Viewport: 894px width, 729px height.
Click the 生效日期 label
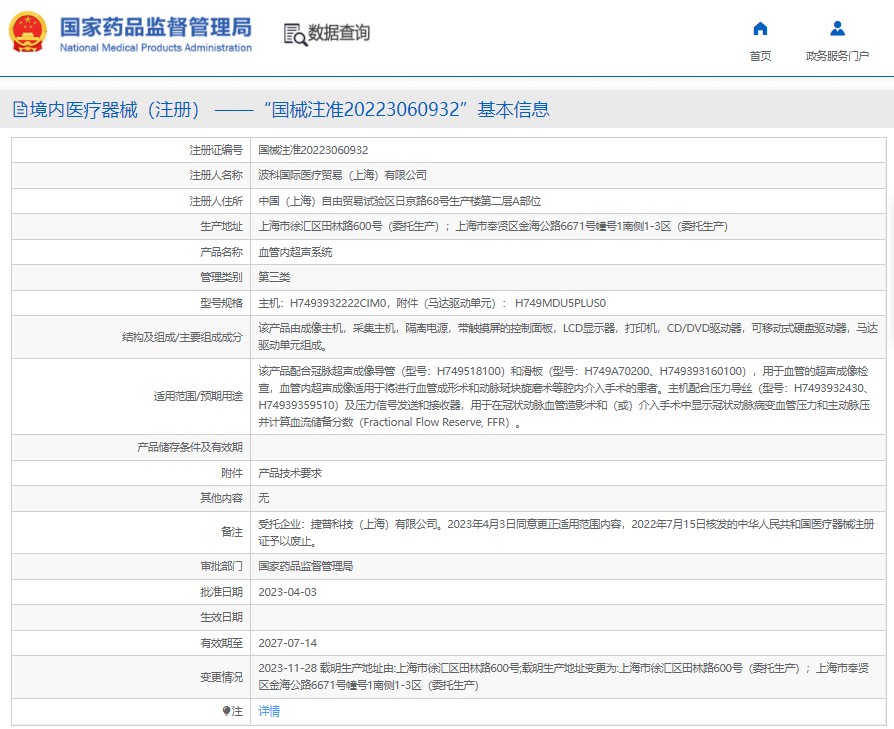point(221,617)
